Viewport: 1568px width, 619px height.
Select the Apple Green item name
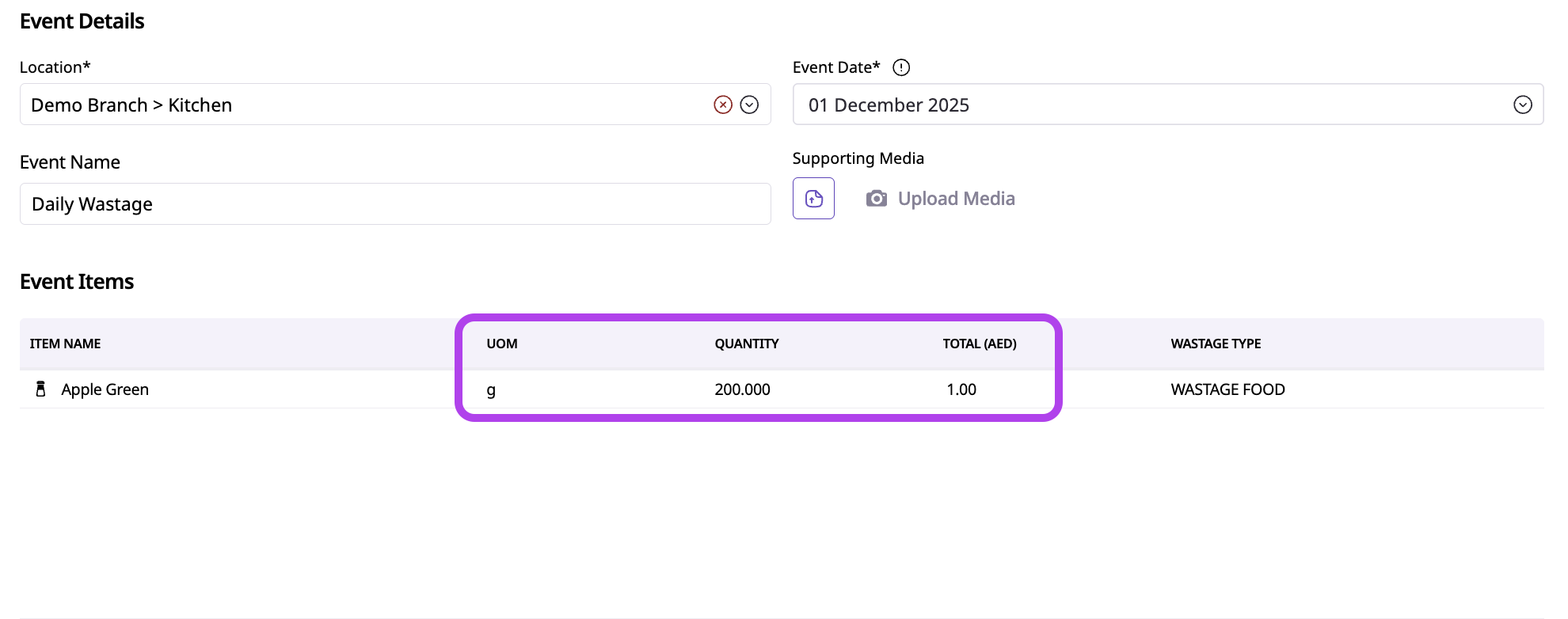(105, 389)
